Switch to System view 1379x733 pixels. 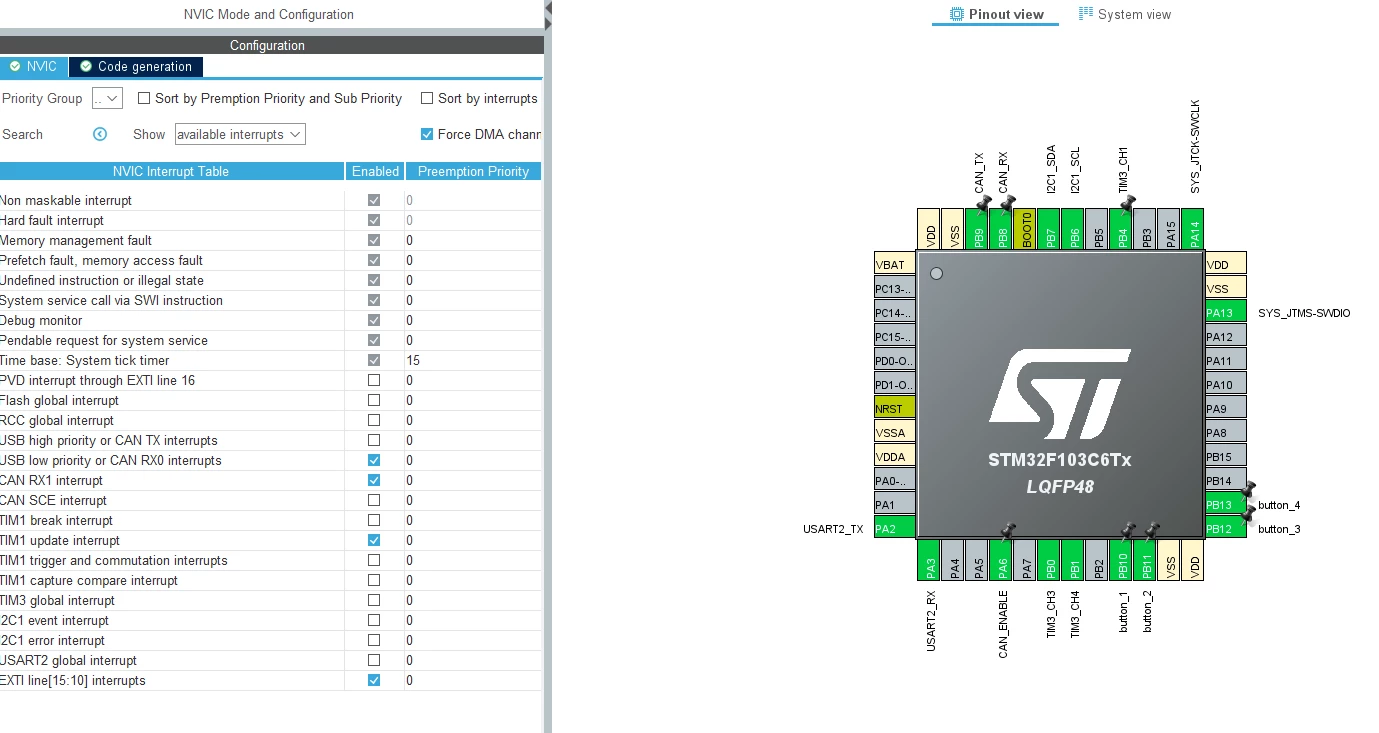pyautogui.click(x=1124, y=14)
